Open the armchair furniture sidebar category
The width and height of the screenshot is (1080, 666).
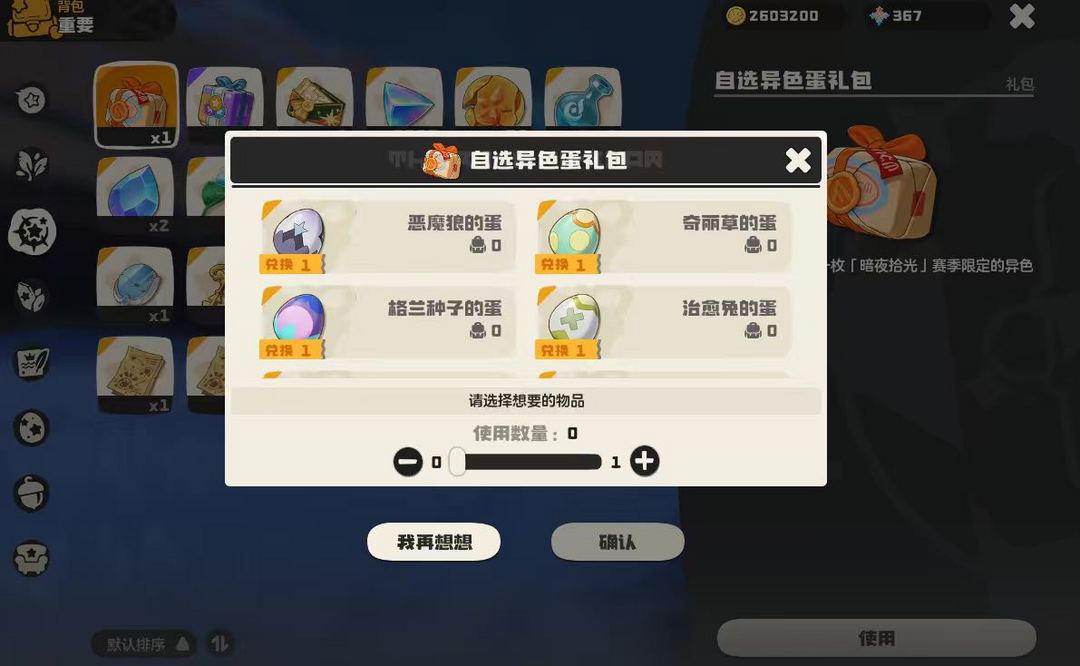coord(32,558)
